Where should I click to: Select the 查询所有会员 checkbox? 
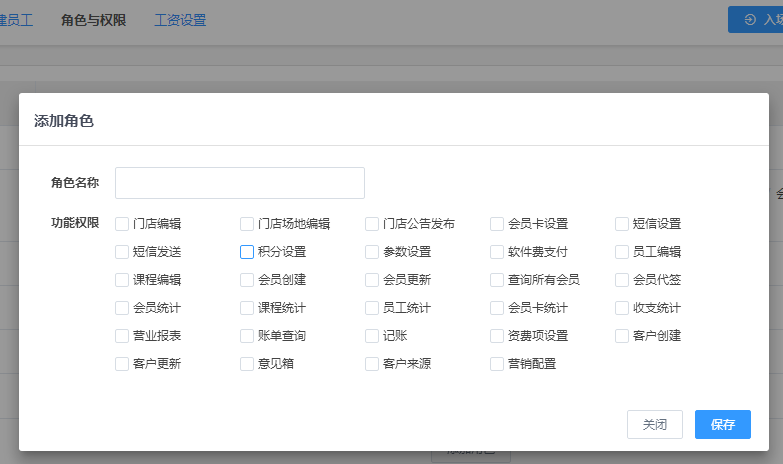497,280
